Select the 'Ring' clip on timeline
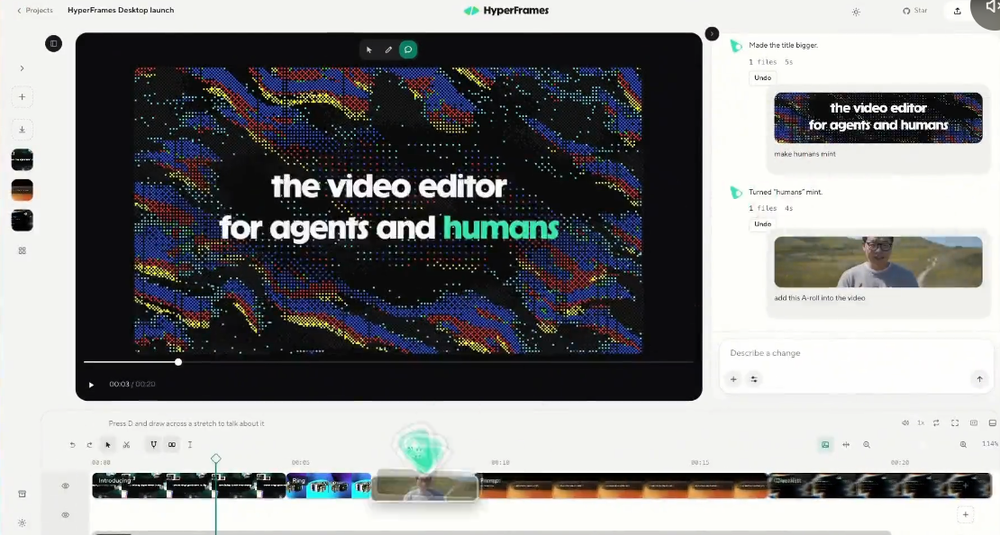 (x=329, y=486)
